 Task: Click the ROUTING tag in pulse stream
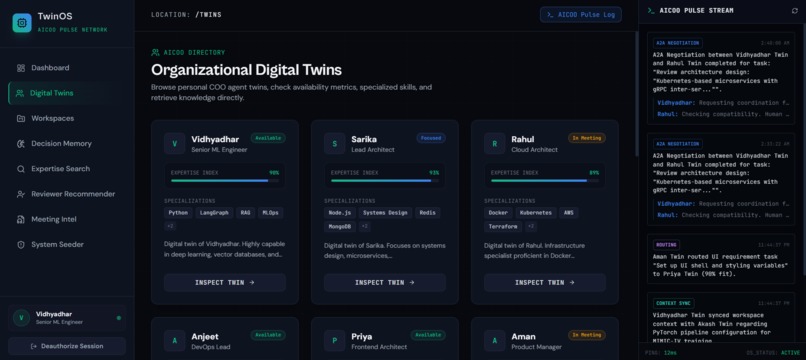click(666, 245)
